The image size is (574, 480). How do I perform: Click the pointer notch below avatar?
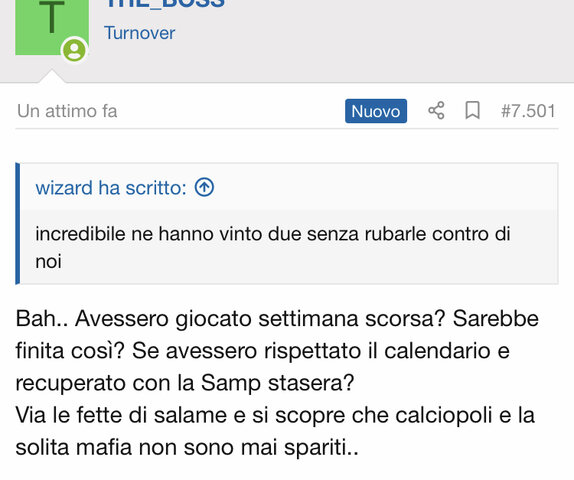(52, 76)
